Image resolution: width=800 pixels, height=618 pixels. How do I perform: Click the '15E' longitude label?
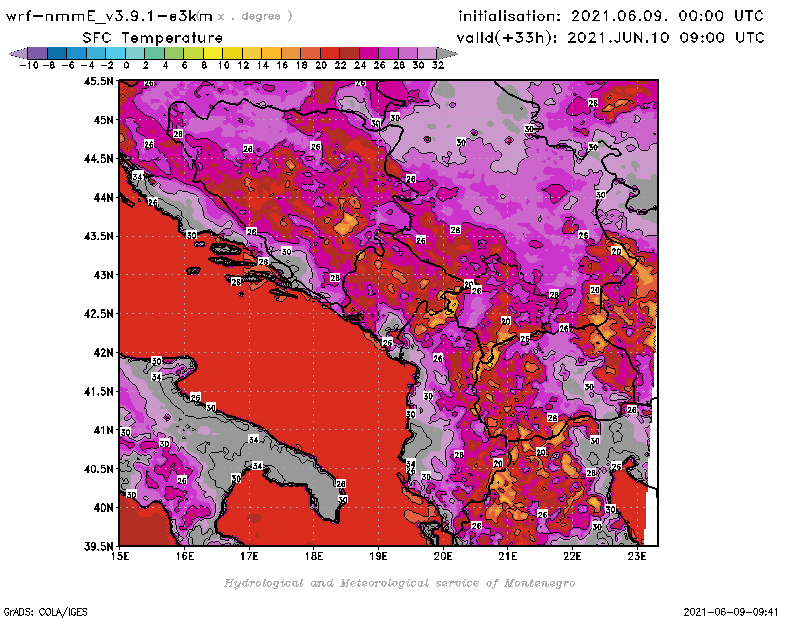(x=120, y=556)
